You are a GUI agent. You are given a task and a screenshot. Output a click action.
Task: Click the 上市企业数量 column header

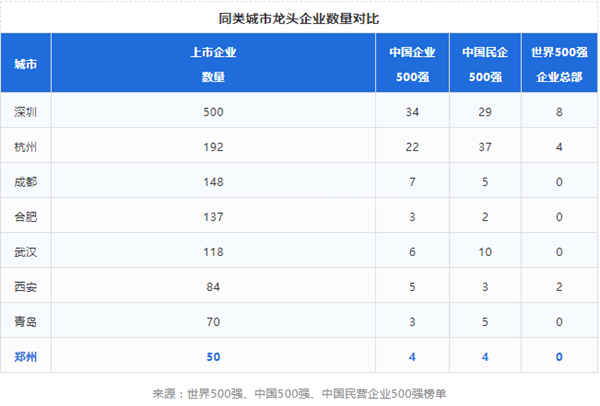coord(212,63)
